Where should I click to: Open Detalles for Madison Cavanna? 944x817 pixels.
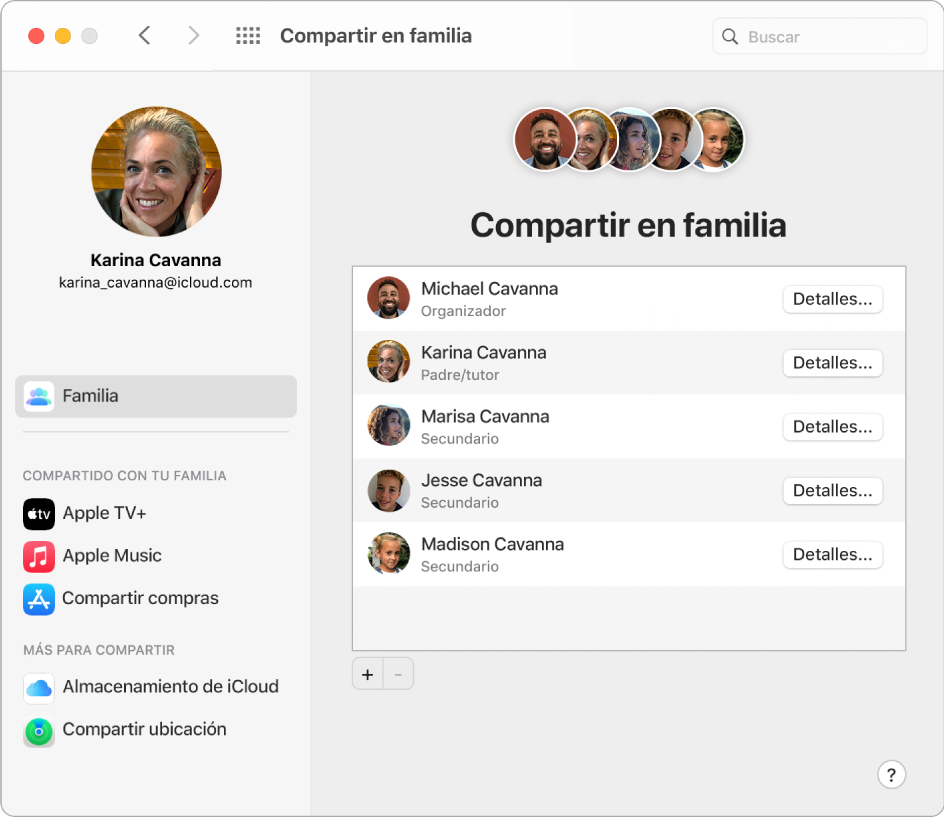click(832, 554)
